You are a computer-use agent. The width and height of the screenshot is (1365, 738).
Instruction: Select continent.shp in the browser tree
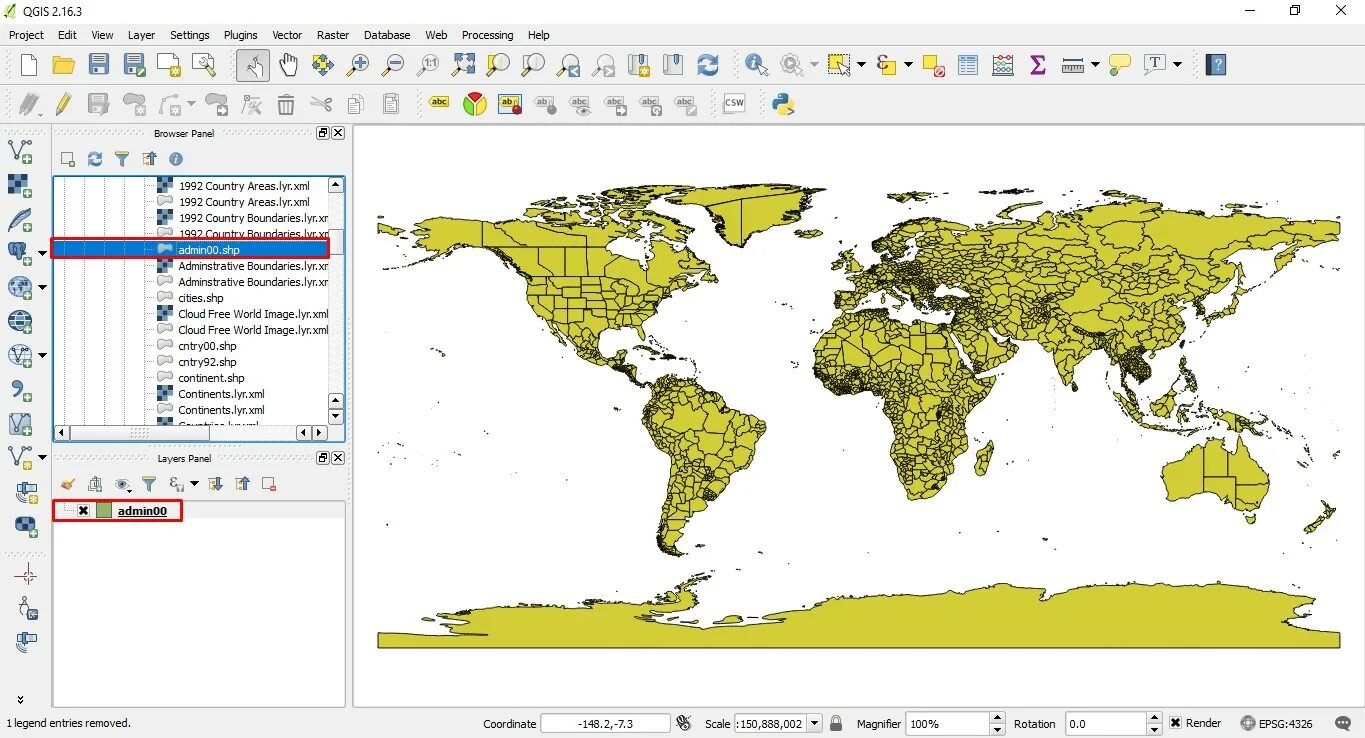211,378
